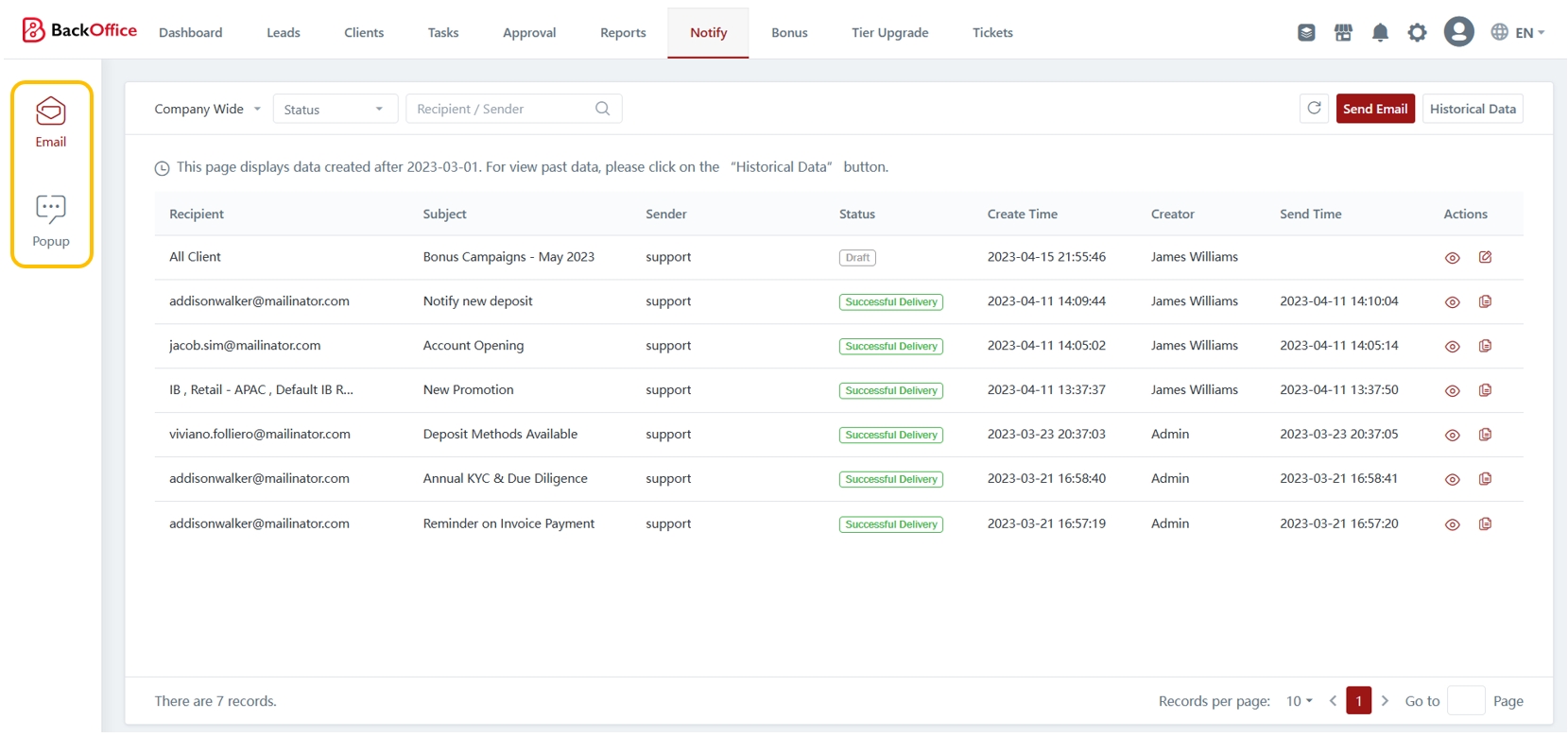Copy the Notify new deposit email
The image size is (1568, 737).
(1485, 301)
